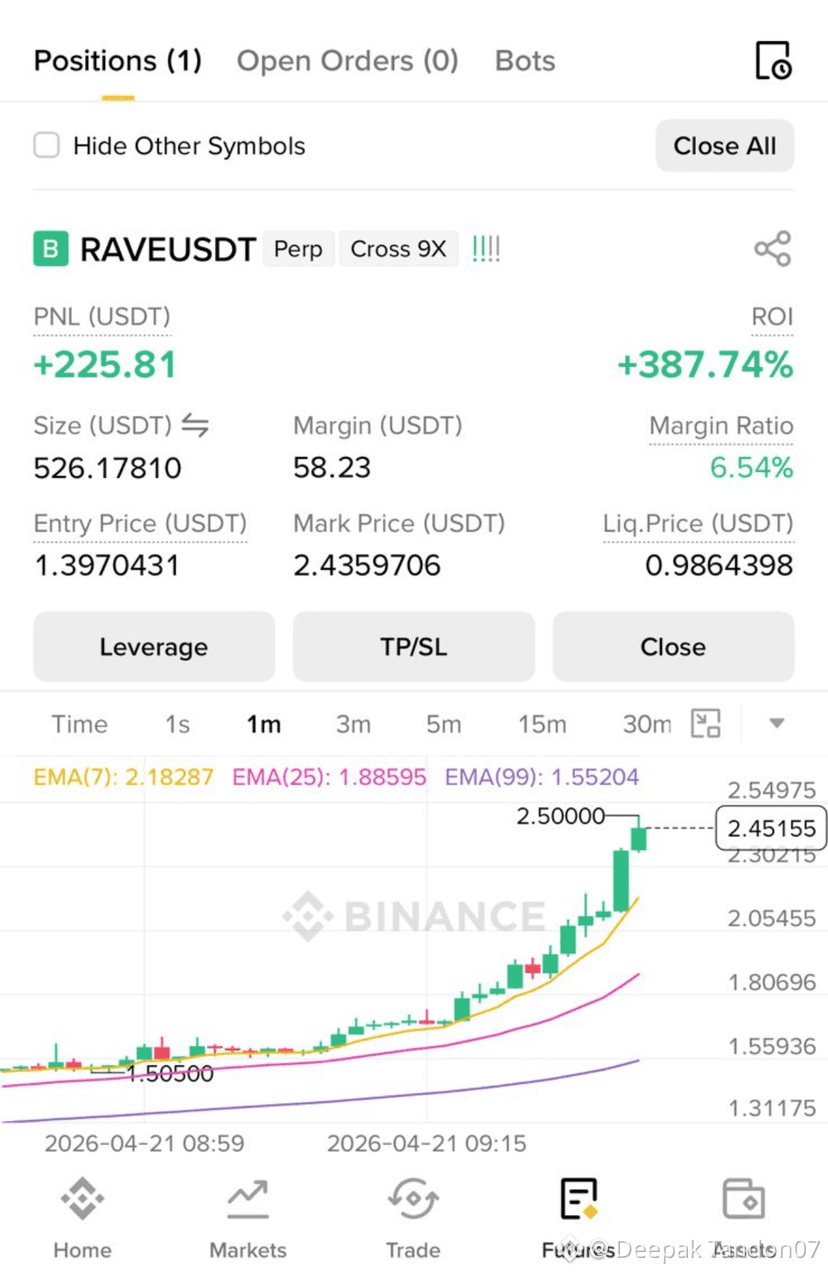This screenshot has height=1274, width=828.
Task: Tap the Cross 9X margin tag
Action: click(x=398, y=249)
